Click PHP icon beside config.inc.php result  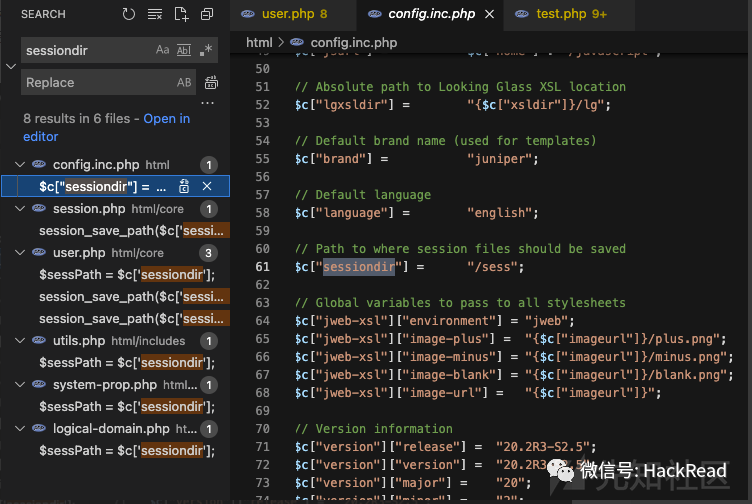click(39, 164)
